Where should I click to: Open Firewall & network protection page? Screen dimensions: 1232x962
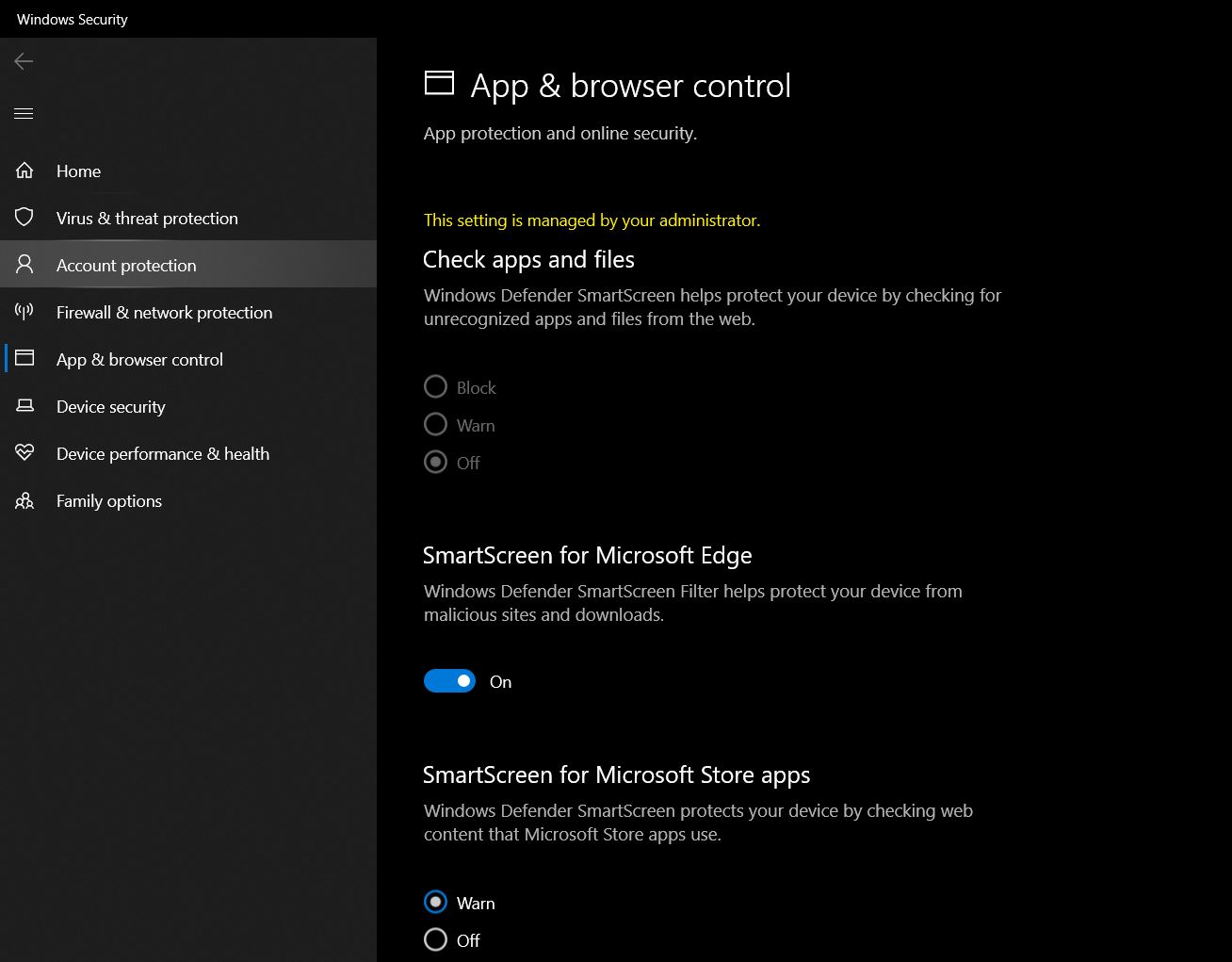188,312
